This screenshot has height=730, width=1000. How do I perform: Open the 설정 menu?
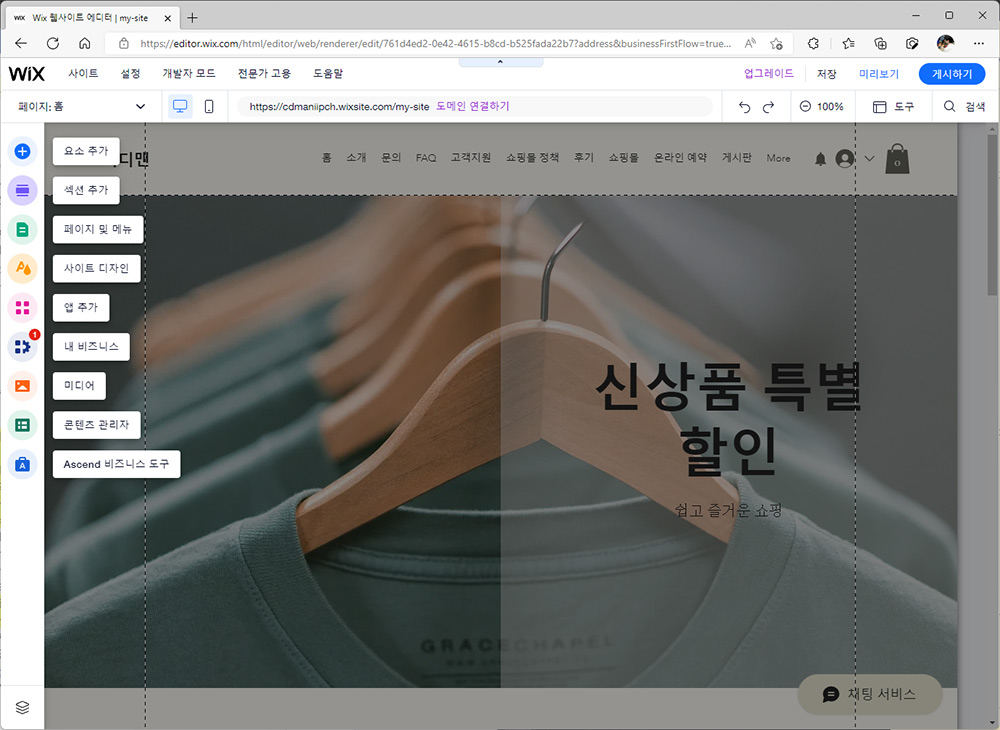click(130, 73)
